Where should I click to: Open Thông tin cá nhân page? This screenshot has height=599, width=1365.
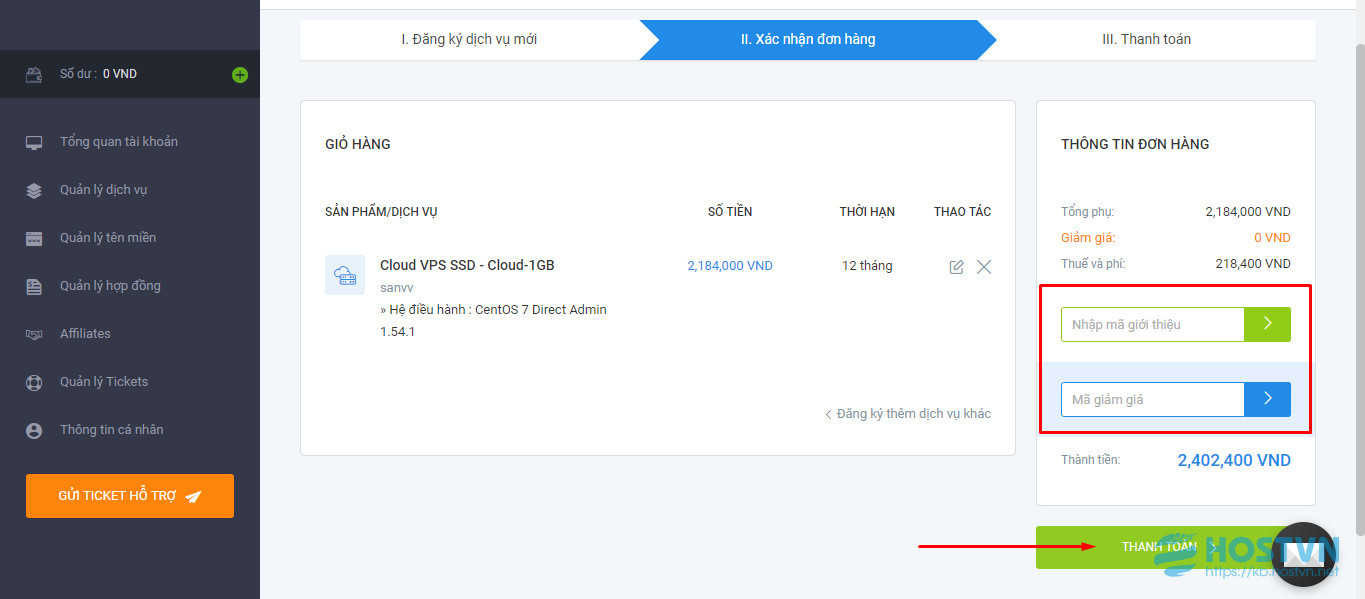[x=112, y=430]
